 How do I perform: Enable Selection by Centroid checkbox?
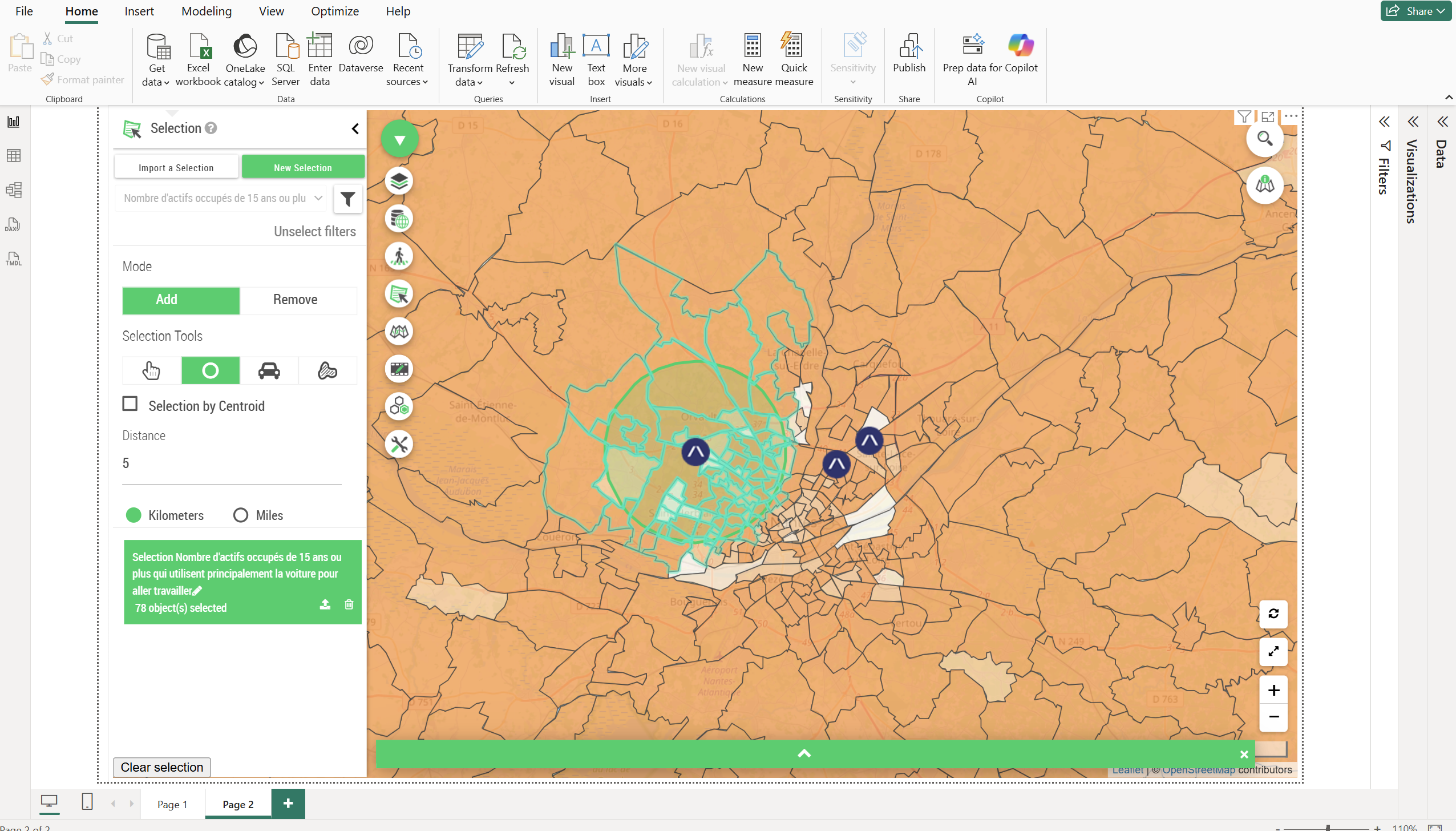click(130, 404)
